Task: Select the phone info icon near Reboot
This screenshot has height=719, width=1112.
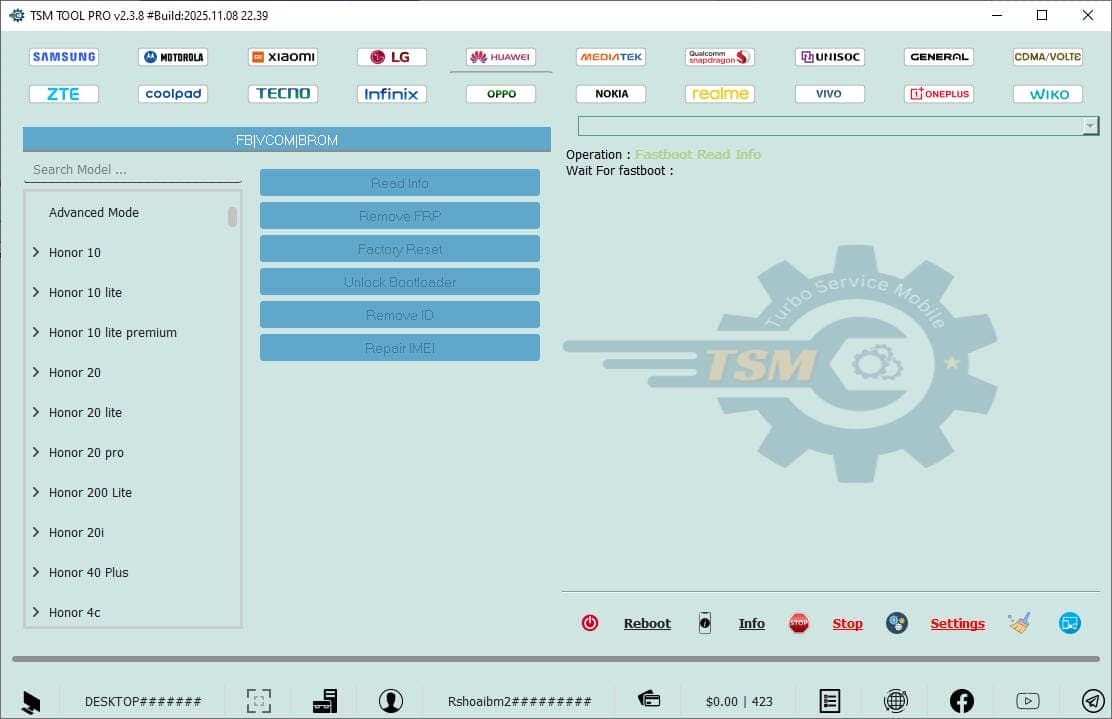Action: (705, 622)
